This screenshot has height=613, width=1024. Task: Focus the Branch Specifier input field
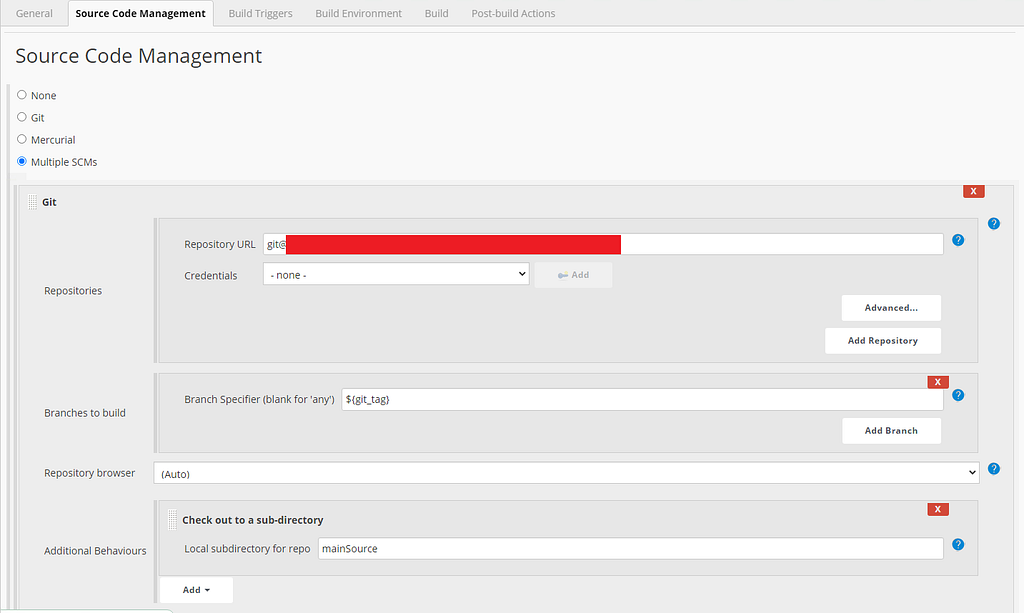pos(642,400)
